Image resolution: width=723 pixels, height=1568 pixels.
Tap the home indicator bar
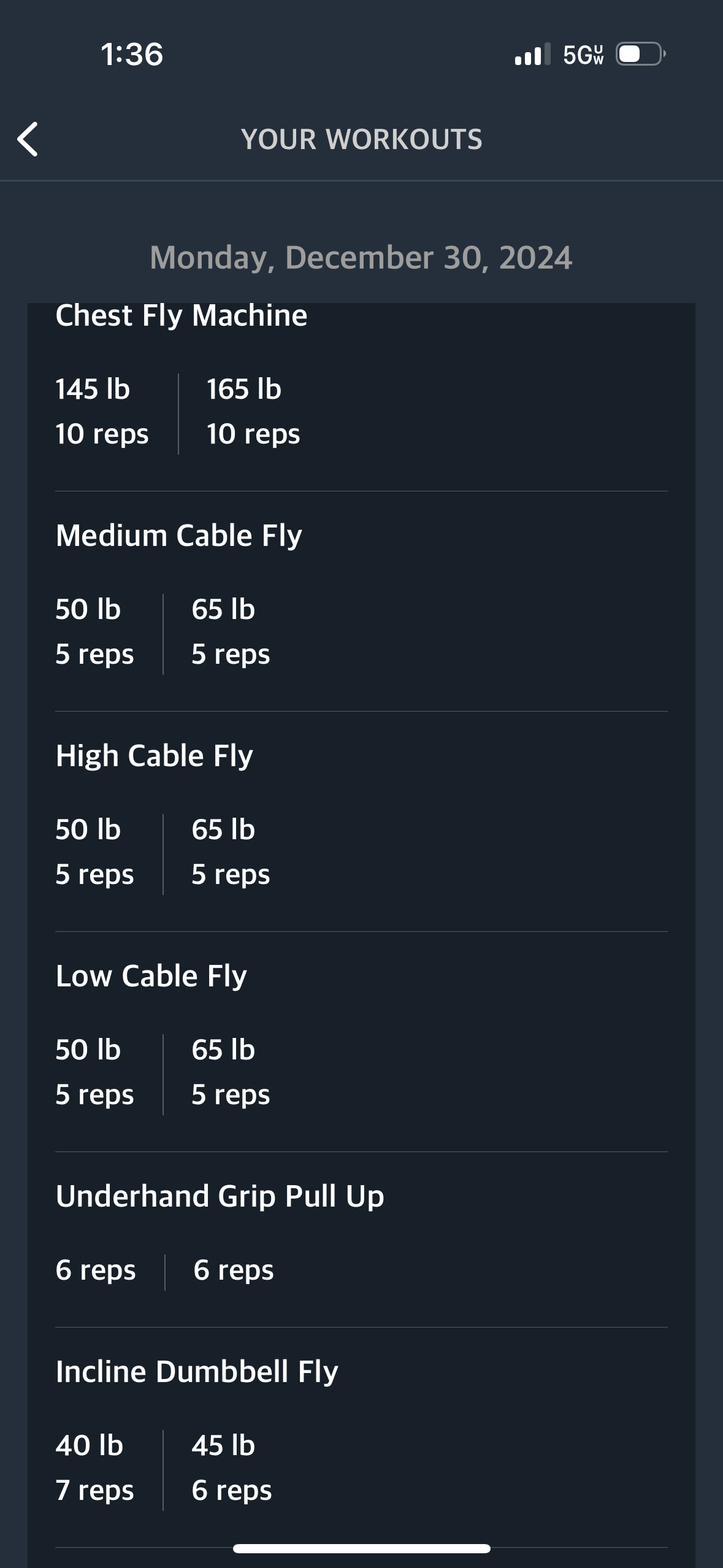[362, 1548]
